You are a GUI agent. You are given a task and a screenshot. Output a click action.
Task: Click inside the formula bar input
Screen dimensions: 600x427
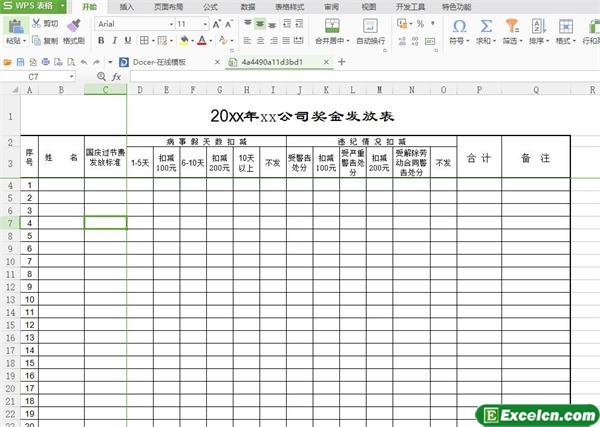click(365, 77)
